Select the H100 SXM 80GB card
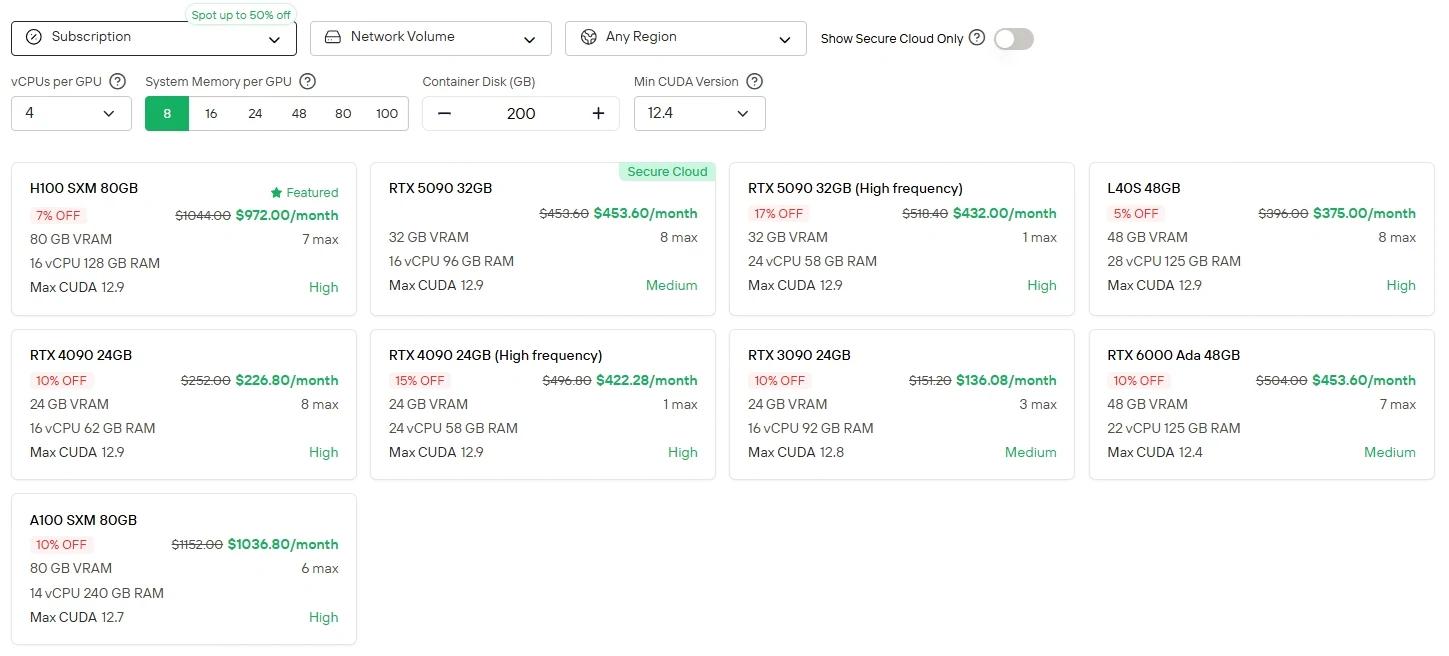1449x656 pixels. click(x=184, y=239)
